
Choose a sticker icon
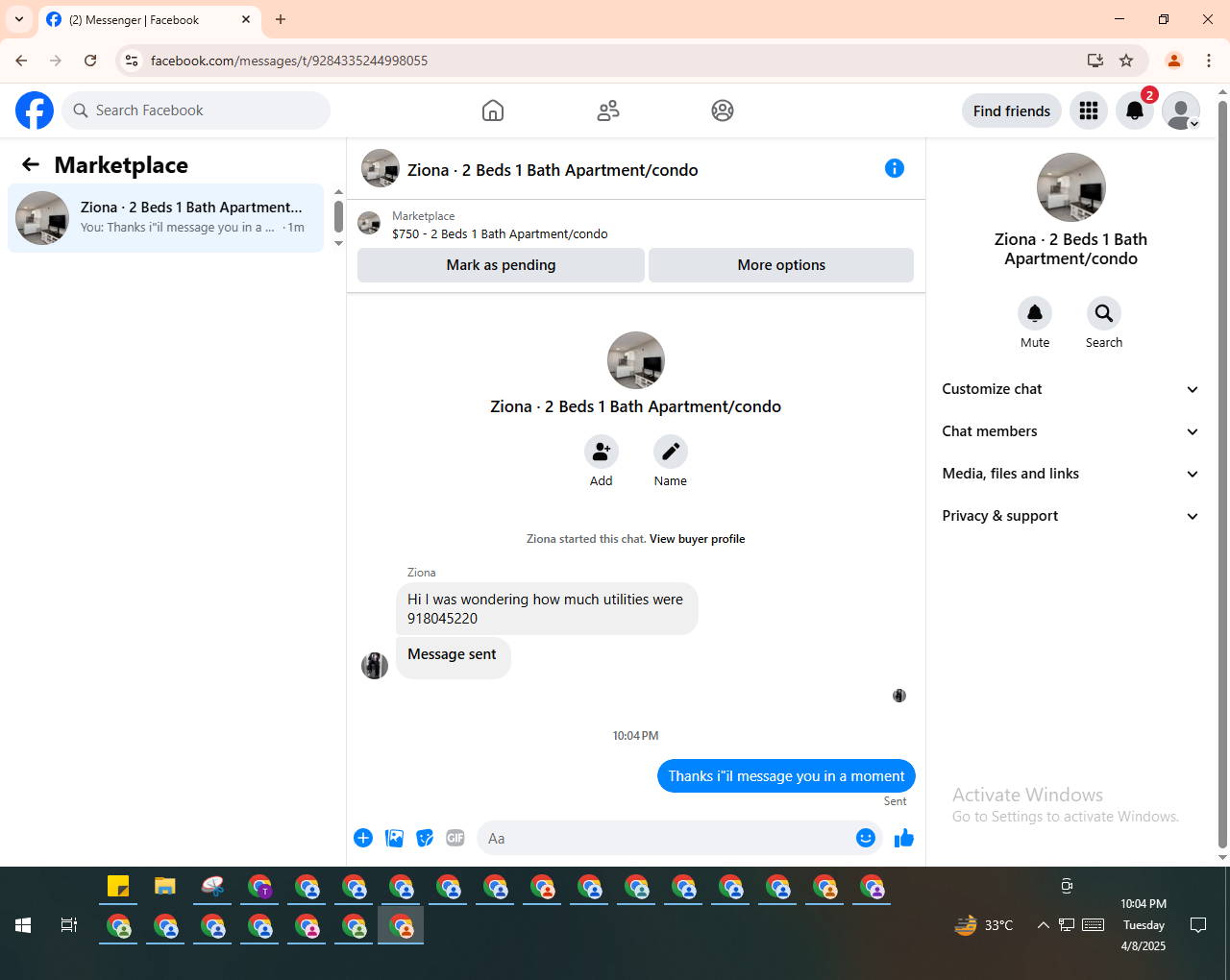[425, 838]
